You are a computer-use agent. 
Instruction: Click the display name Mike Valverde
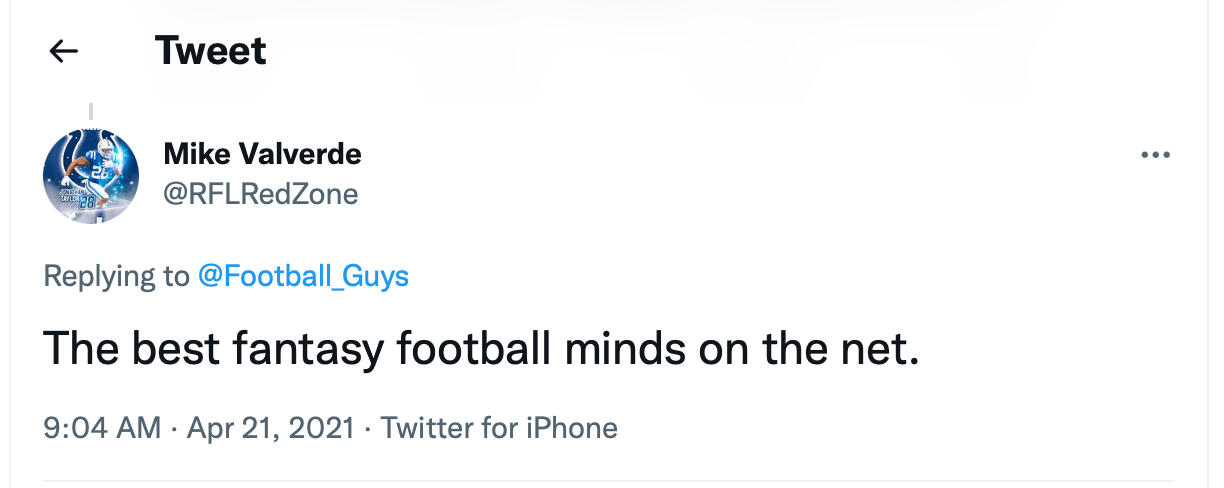(x=262, y=154)
